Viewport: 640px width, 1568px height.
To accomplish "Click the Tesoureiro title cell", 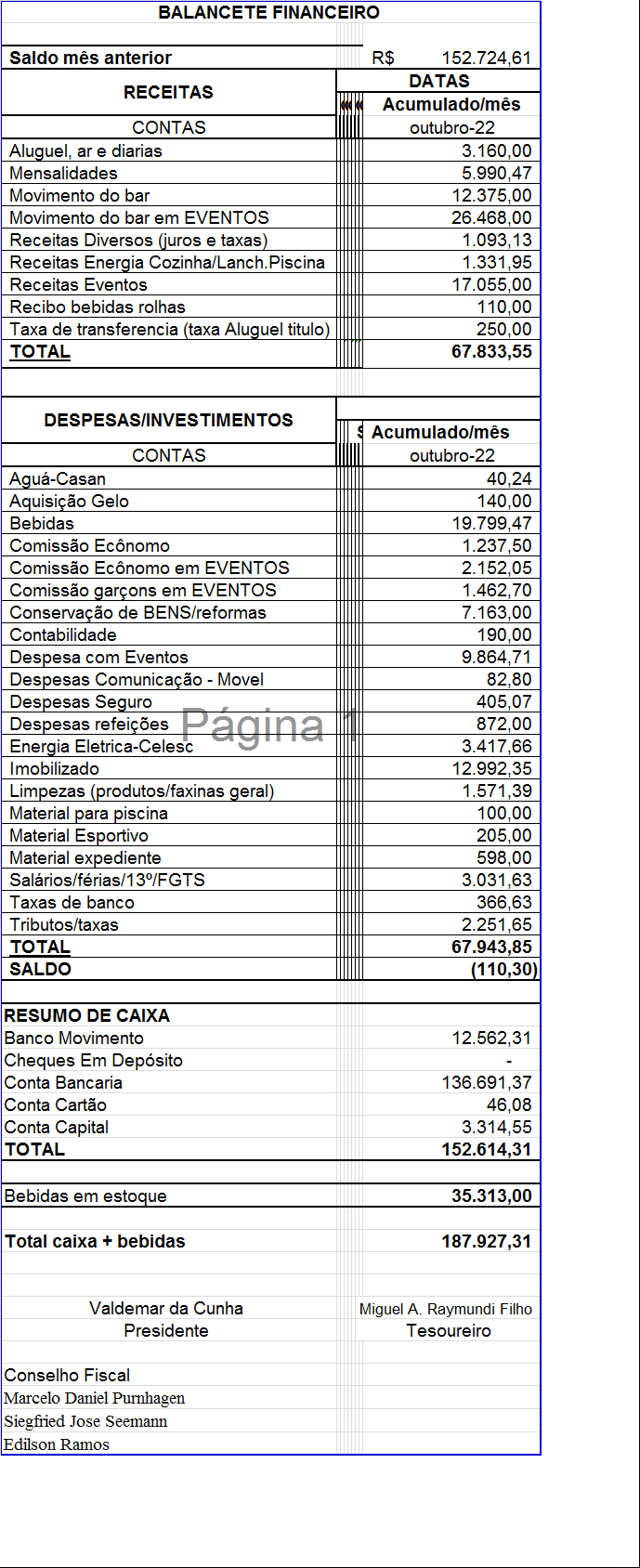I will click(449, 1330).
